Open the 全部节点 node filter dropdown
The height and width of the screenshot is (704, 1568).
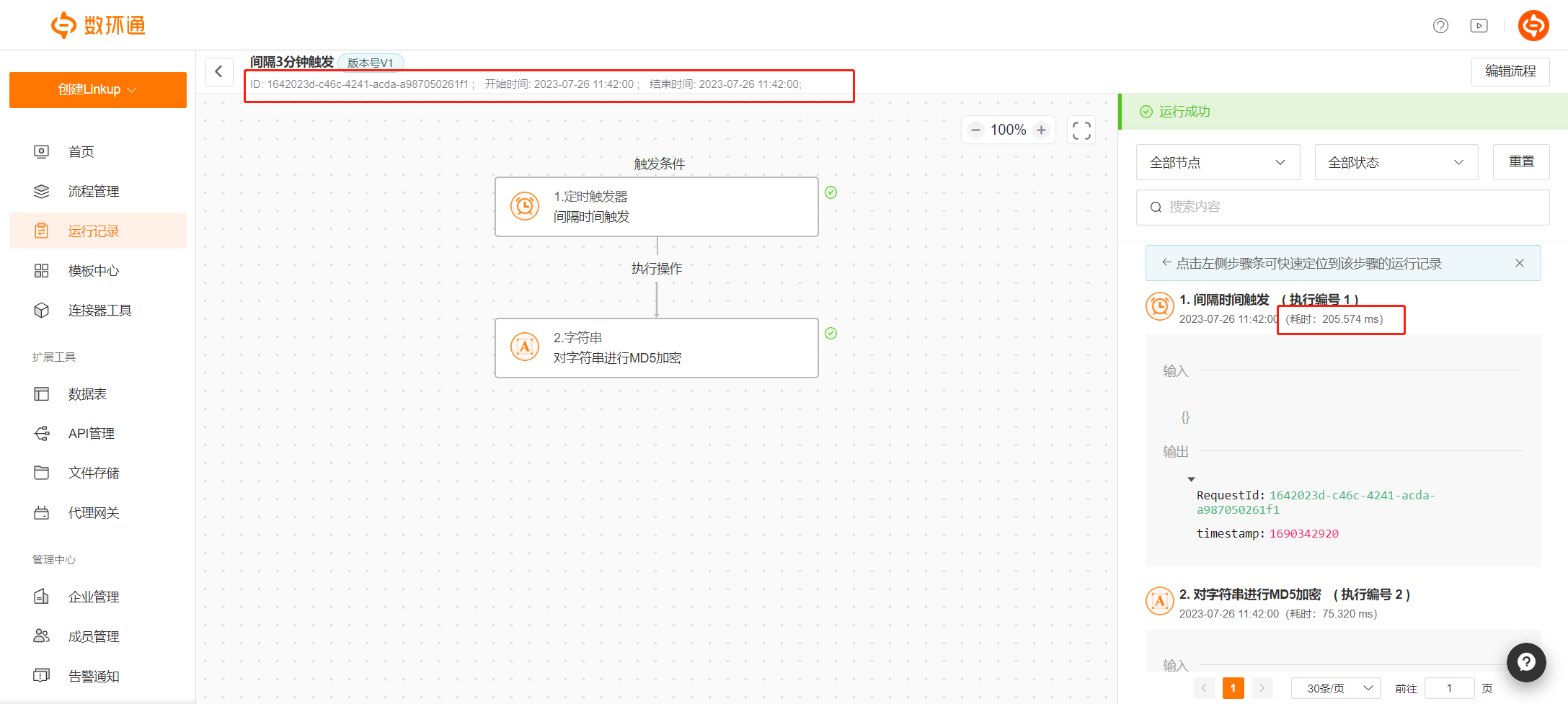[1218, 162]
